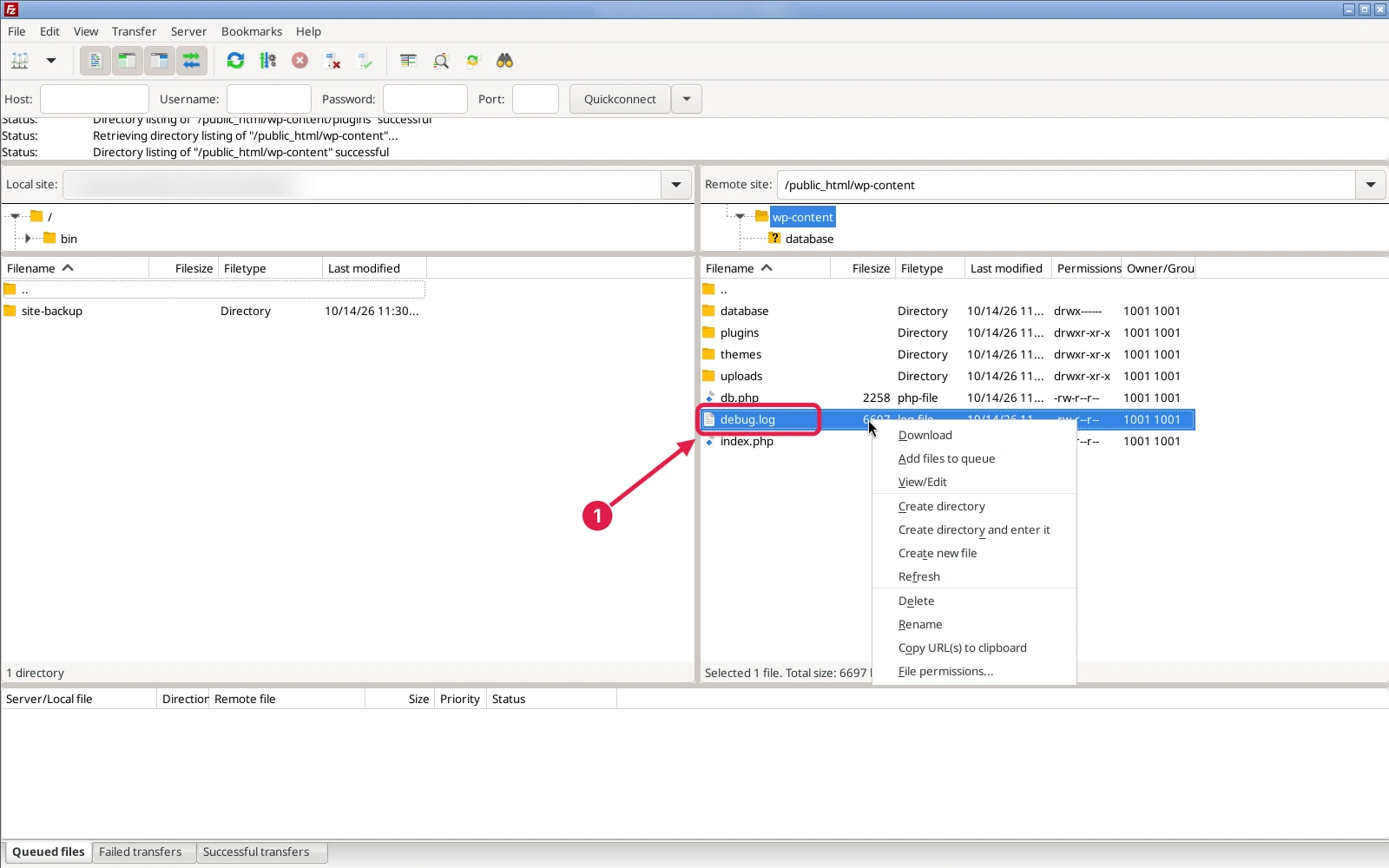This screenshot has width=1389, height=868.
Task: Open the directory listing filters dialog
Action: 408,61
